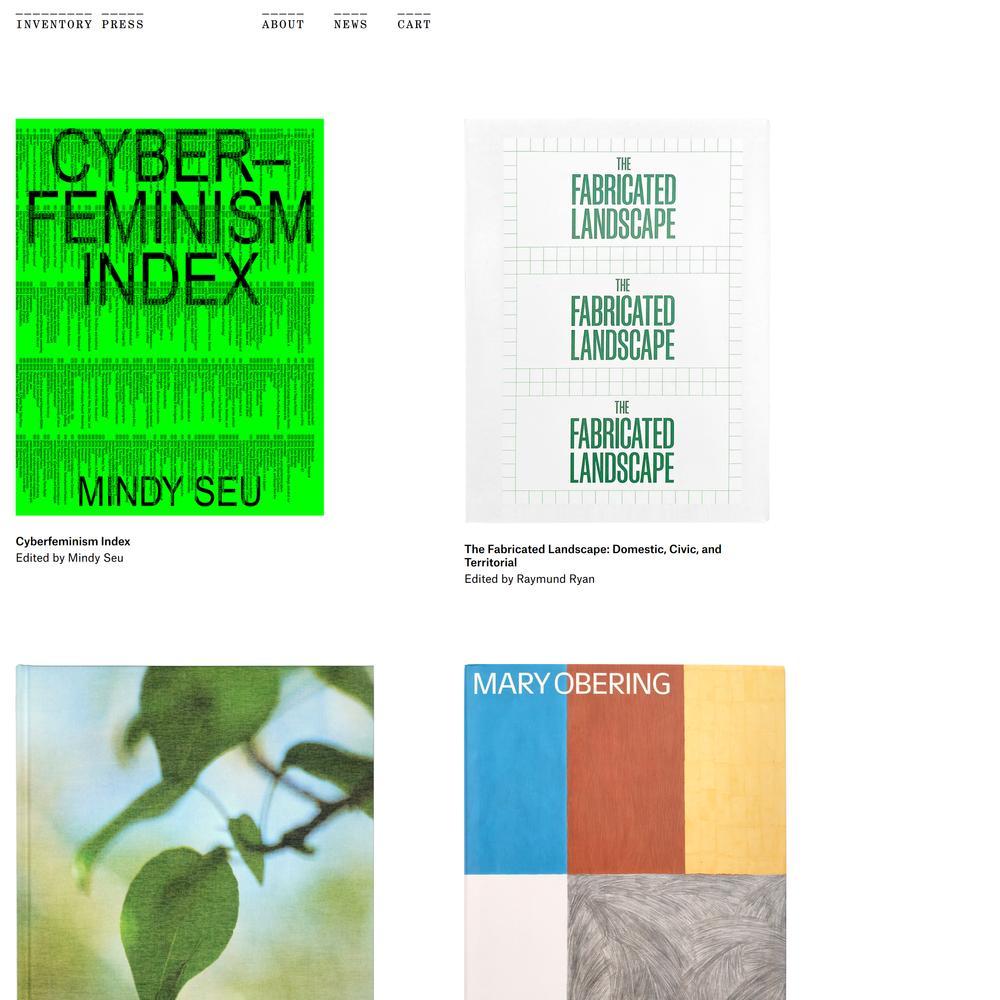Click the MINDY SEU name on the green cover
Image resolution: width=1000 pixels, height=1000 pixels.
click(x=170, y=492)
